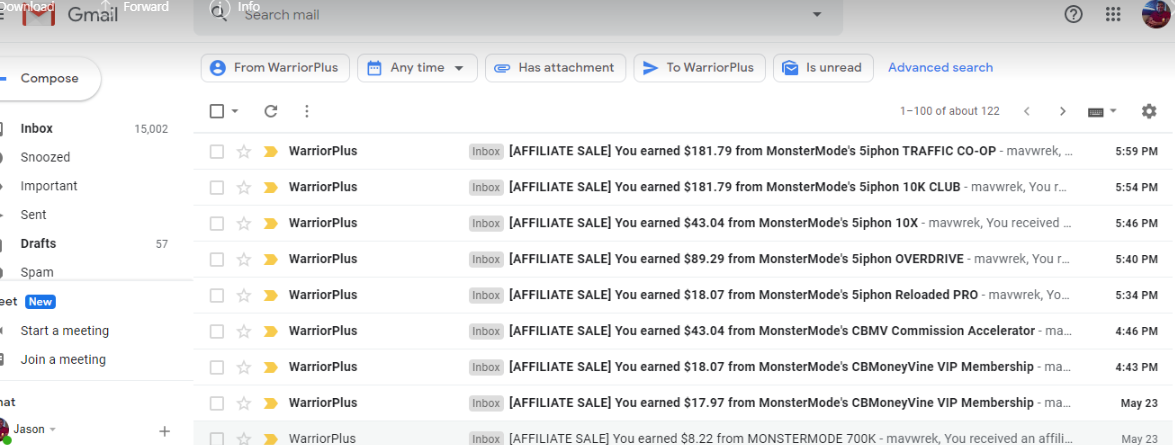This screenshot has width=1175, height=445.
Task: Click importance marker on 5iphon 10X email
Action: pyautogui.click(x=271, y=223)
